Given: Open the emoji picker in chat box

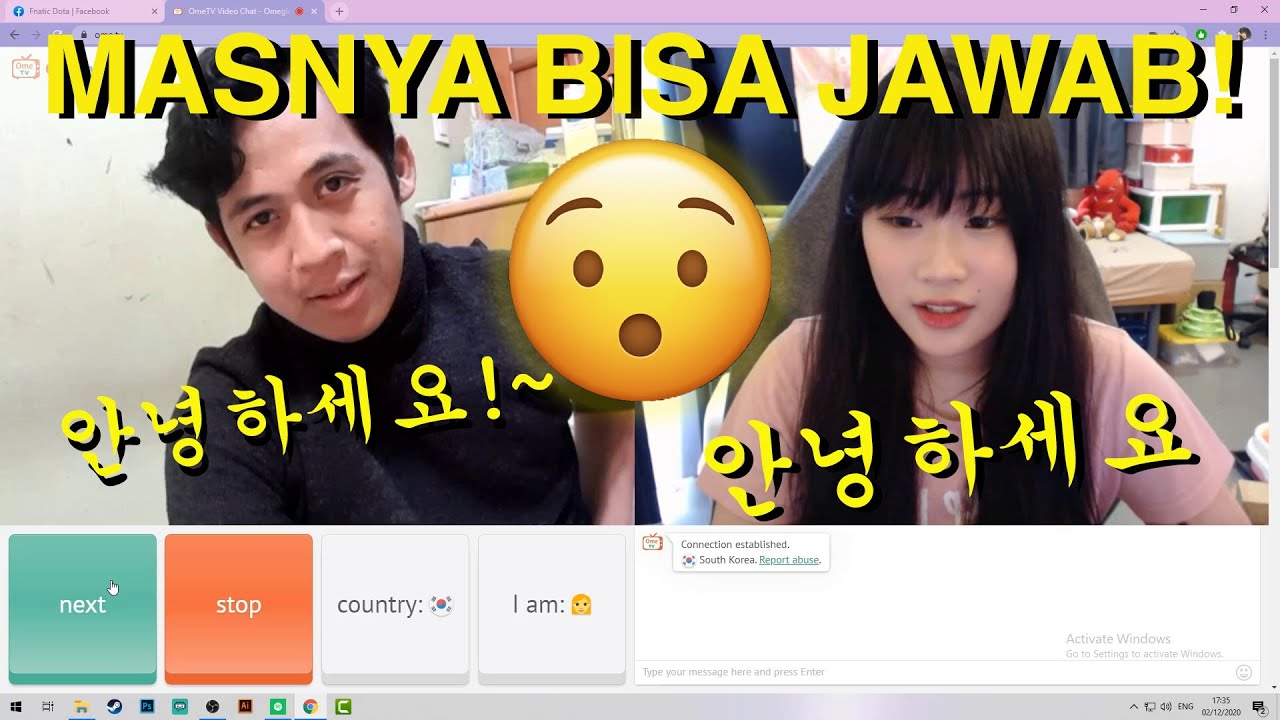Looking at the screenshot, I should 1244,672.
